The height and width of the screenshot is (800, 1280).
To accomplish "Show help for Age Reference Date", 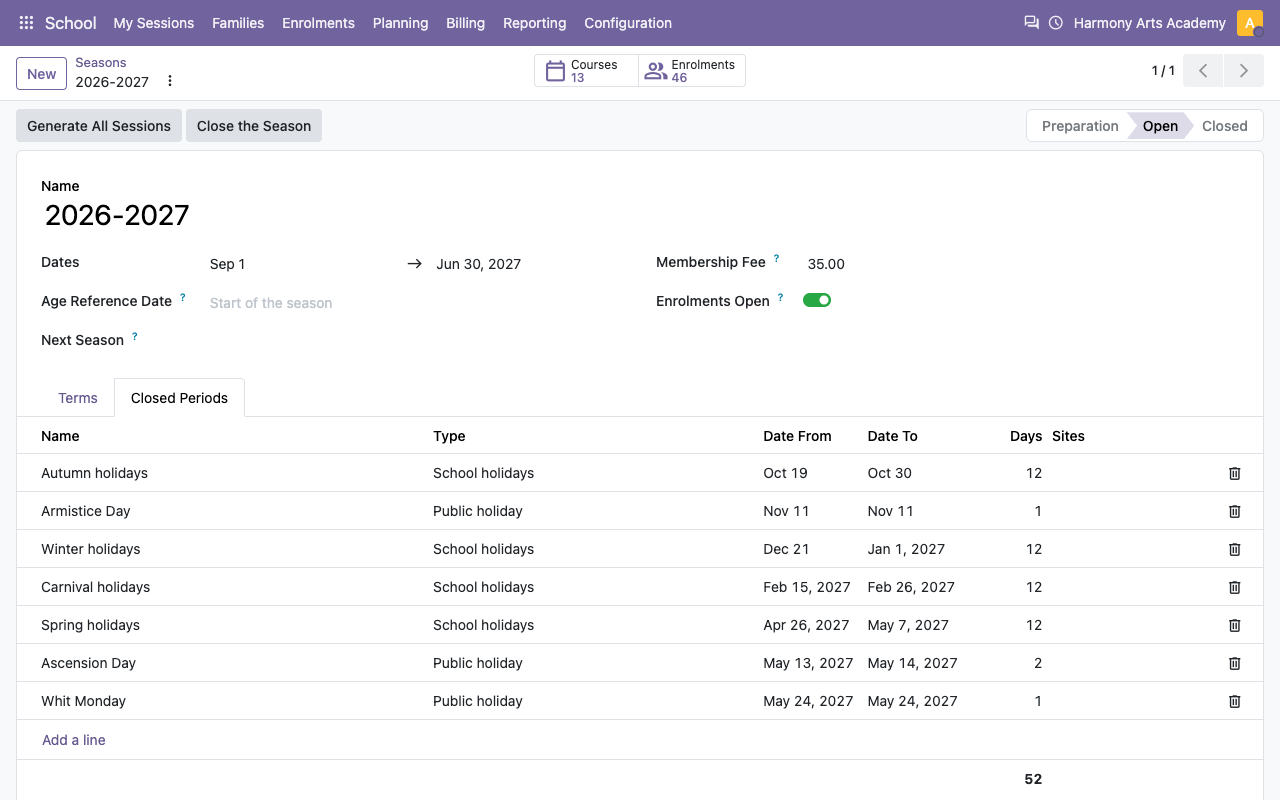I will coord(182,298).
